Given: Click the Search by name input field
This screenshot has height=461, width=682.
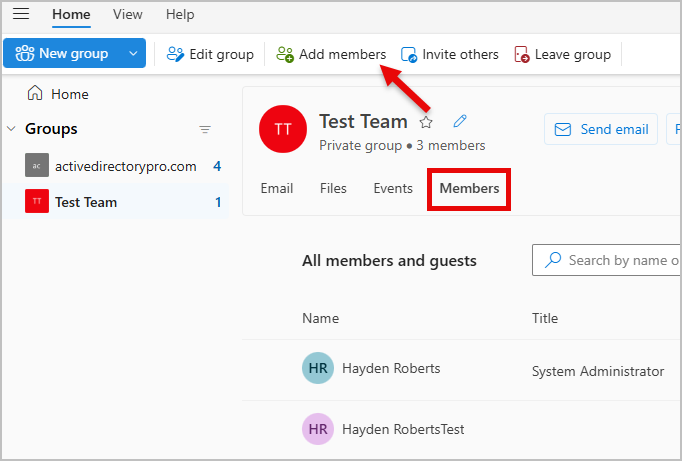Looking at the screenshot, I should point(607,260).
